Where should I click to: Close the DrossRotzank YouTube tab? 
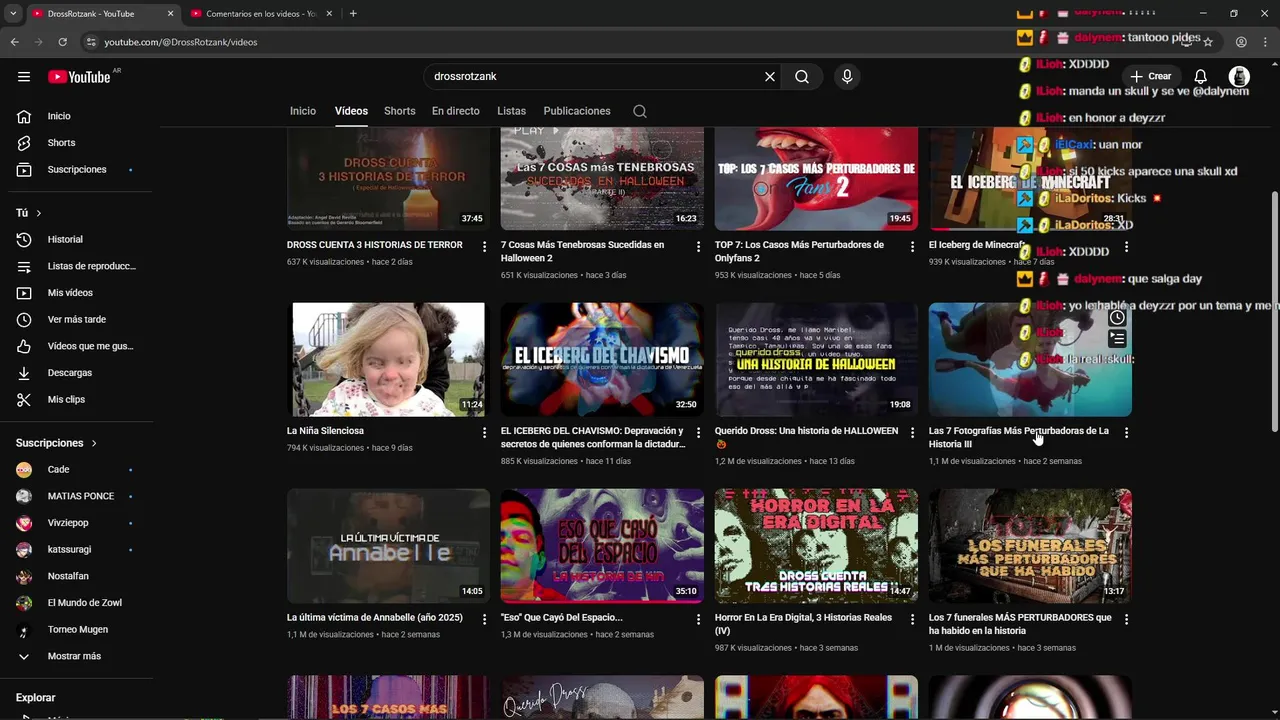170,13
